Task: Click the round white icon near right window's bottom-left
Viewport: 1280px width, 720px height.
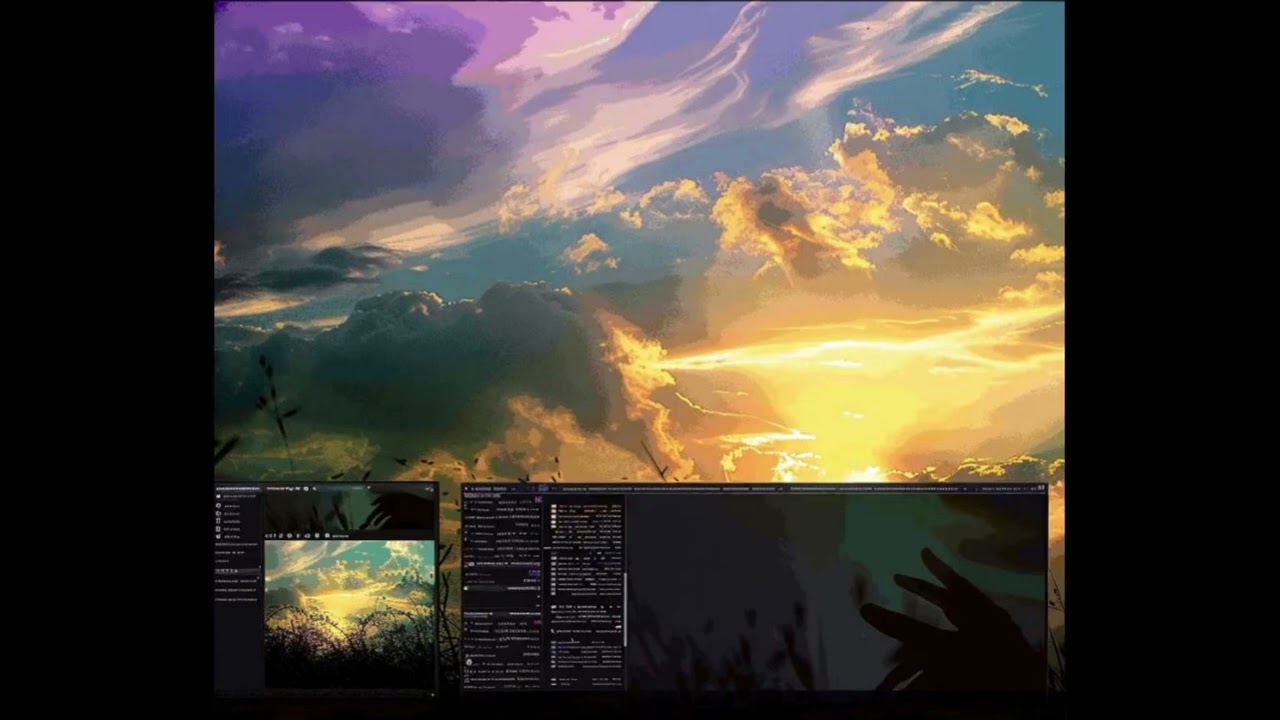Action: 469,662
